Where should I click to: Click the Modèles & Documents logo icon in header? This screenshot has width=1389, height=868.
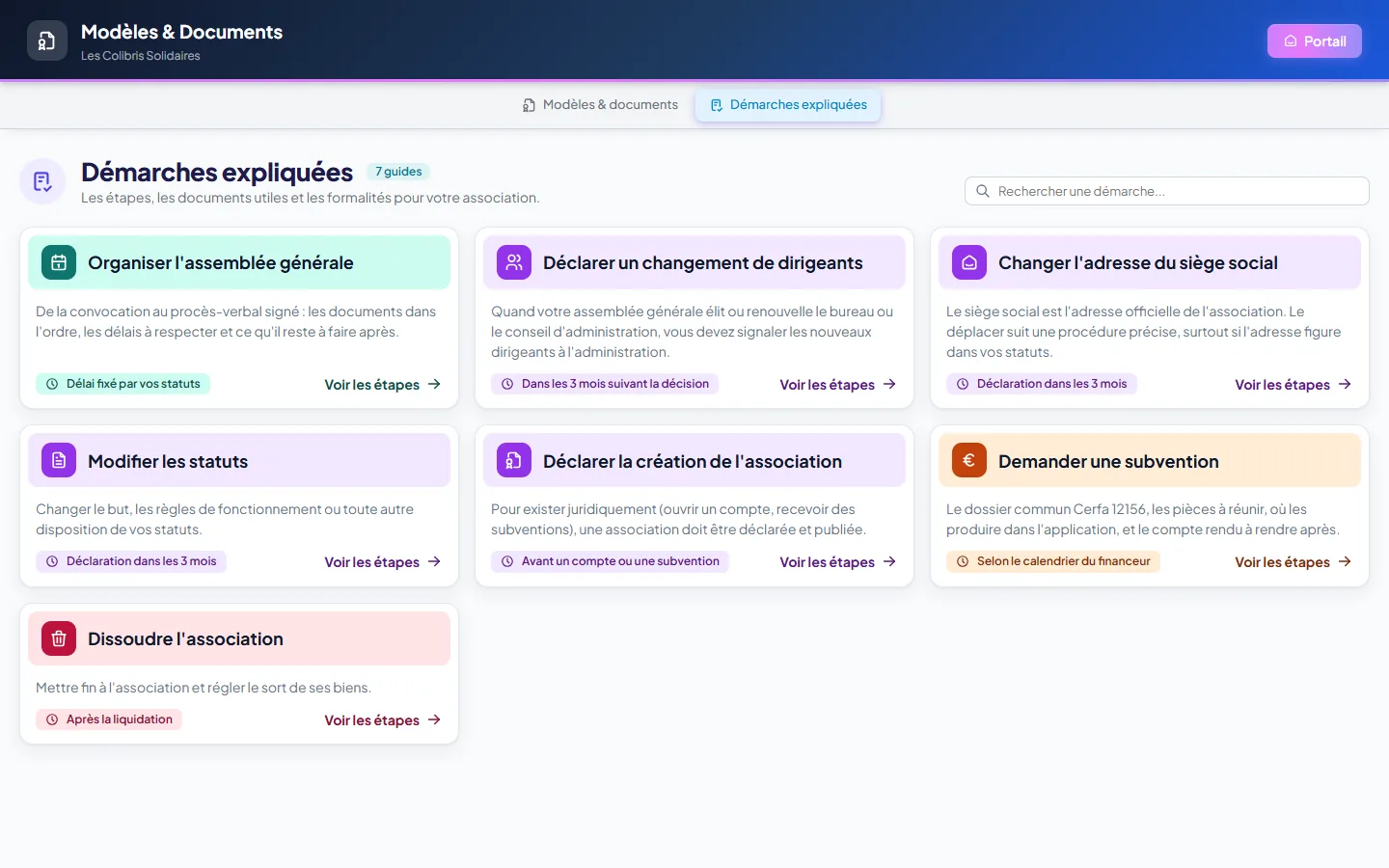(47, 41)
